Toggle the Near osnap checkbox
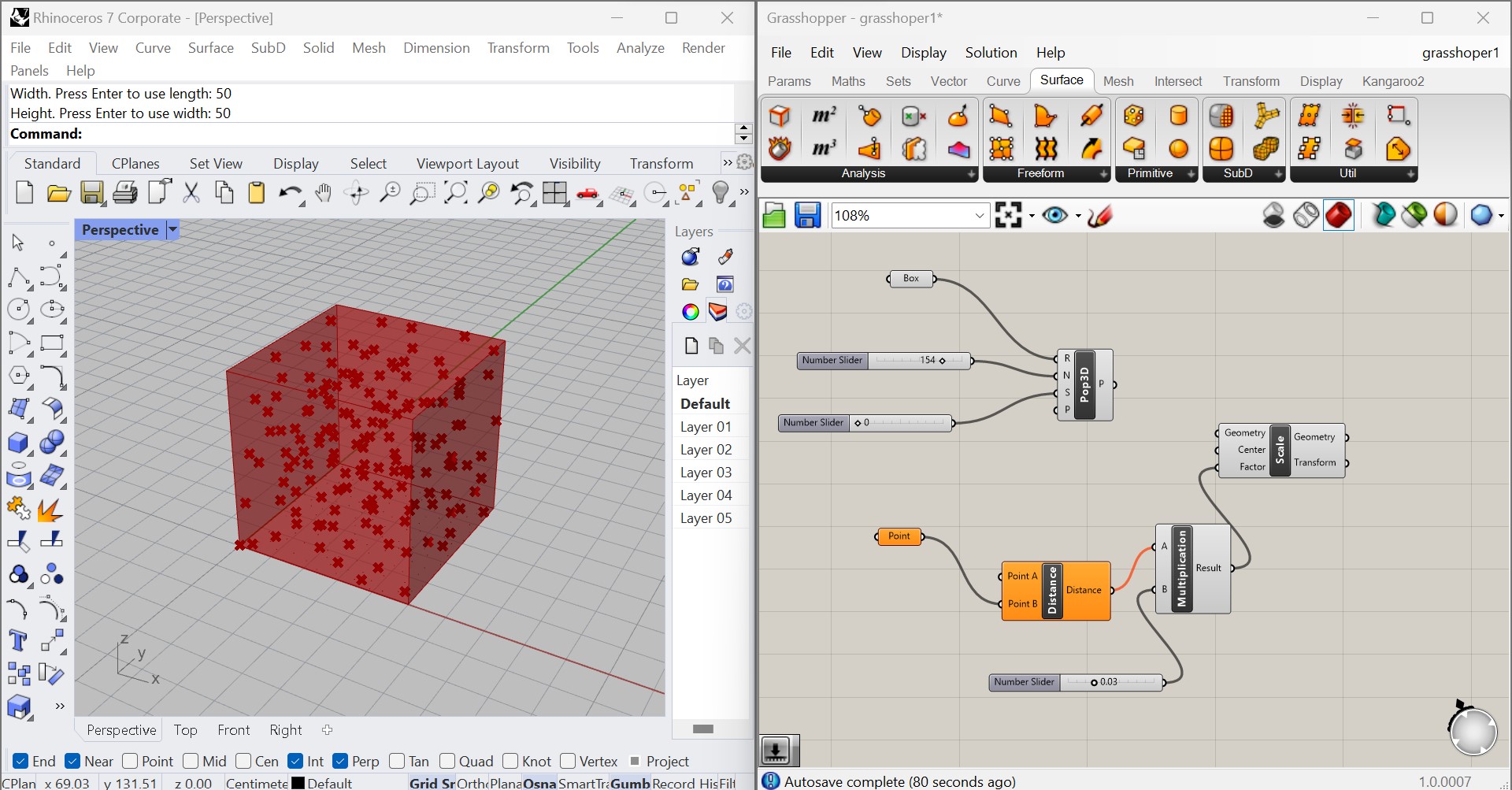Viewport: 1512px width, 790px height. [72, 761]
